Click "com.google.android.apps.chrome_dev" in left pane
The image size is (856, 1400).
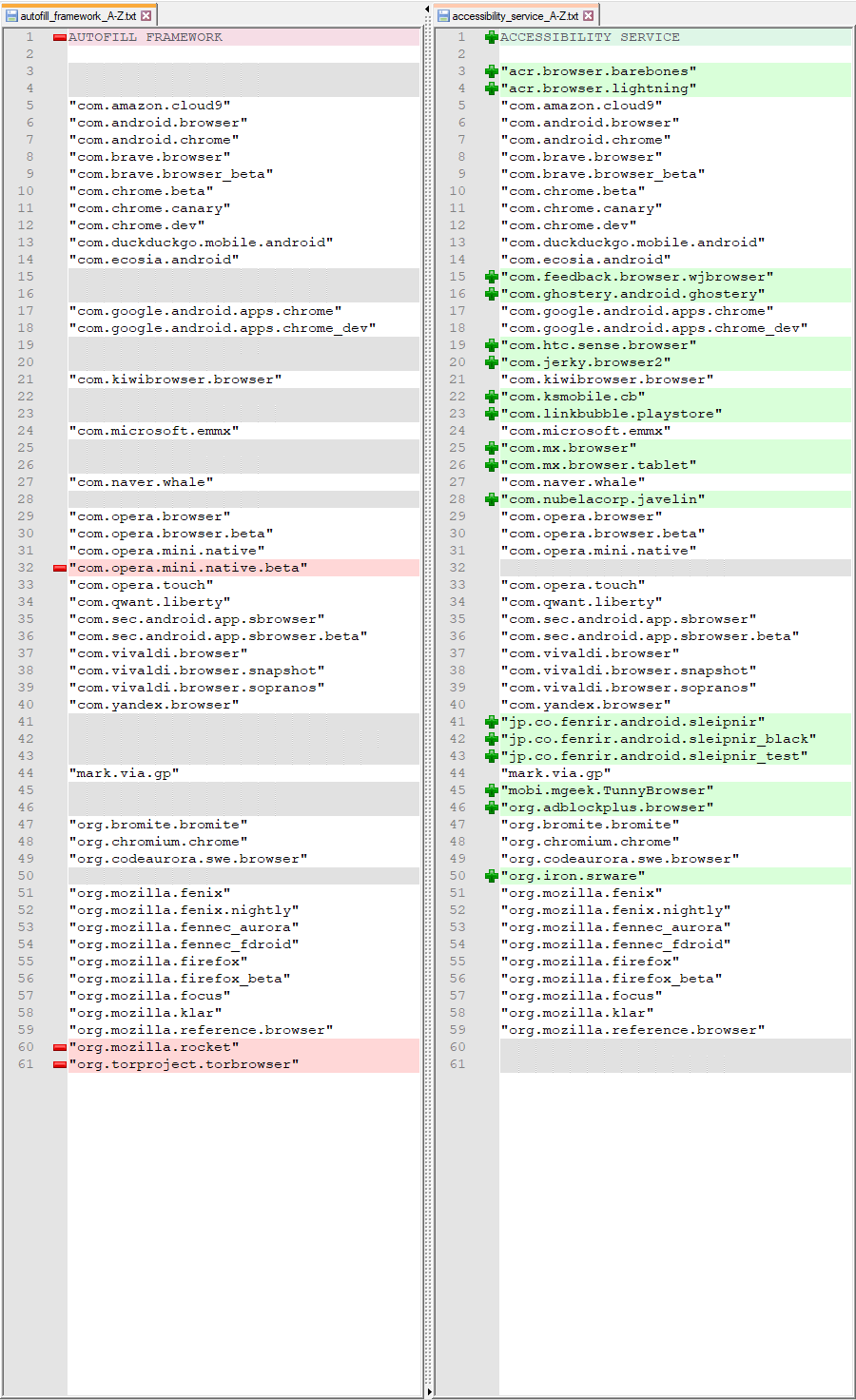coord(223,328)
